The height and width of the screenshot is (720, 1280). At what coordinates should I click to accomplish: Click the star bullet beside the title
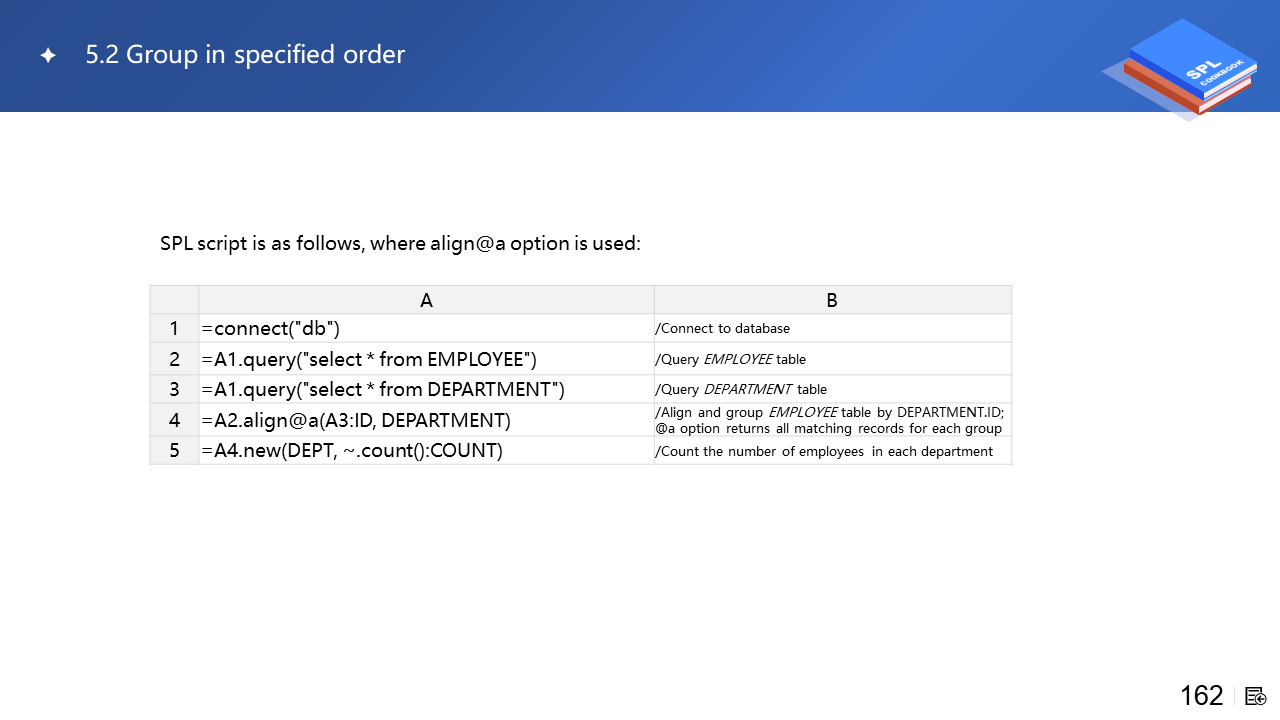(48, 56)
